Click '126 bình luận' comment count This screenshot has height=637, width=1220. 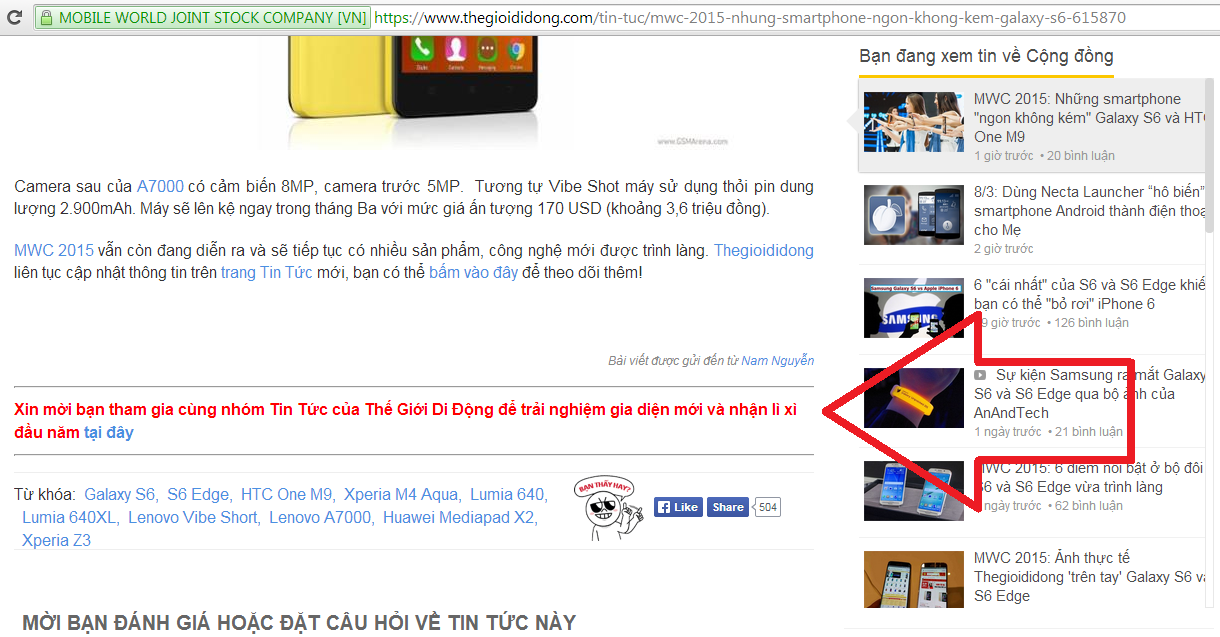tap(1092, 323)
